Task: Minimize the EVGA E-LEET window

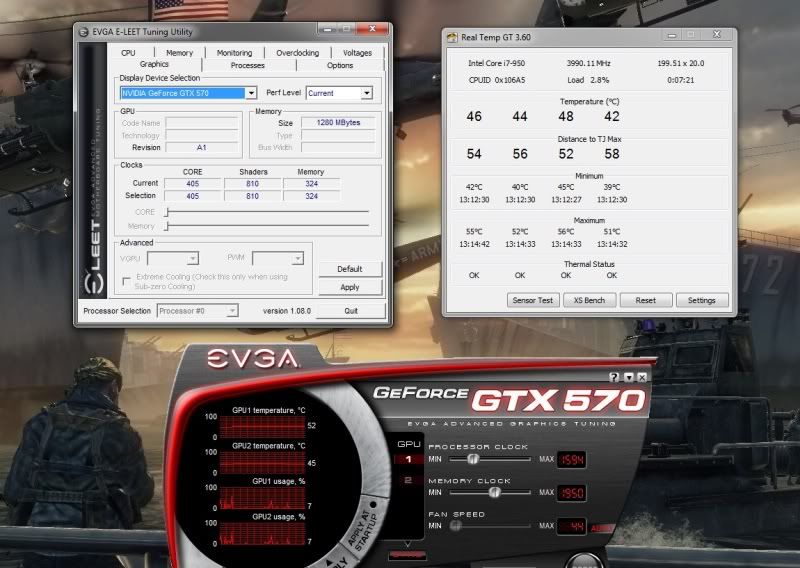Action: point(328,29)
